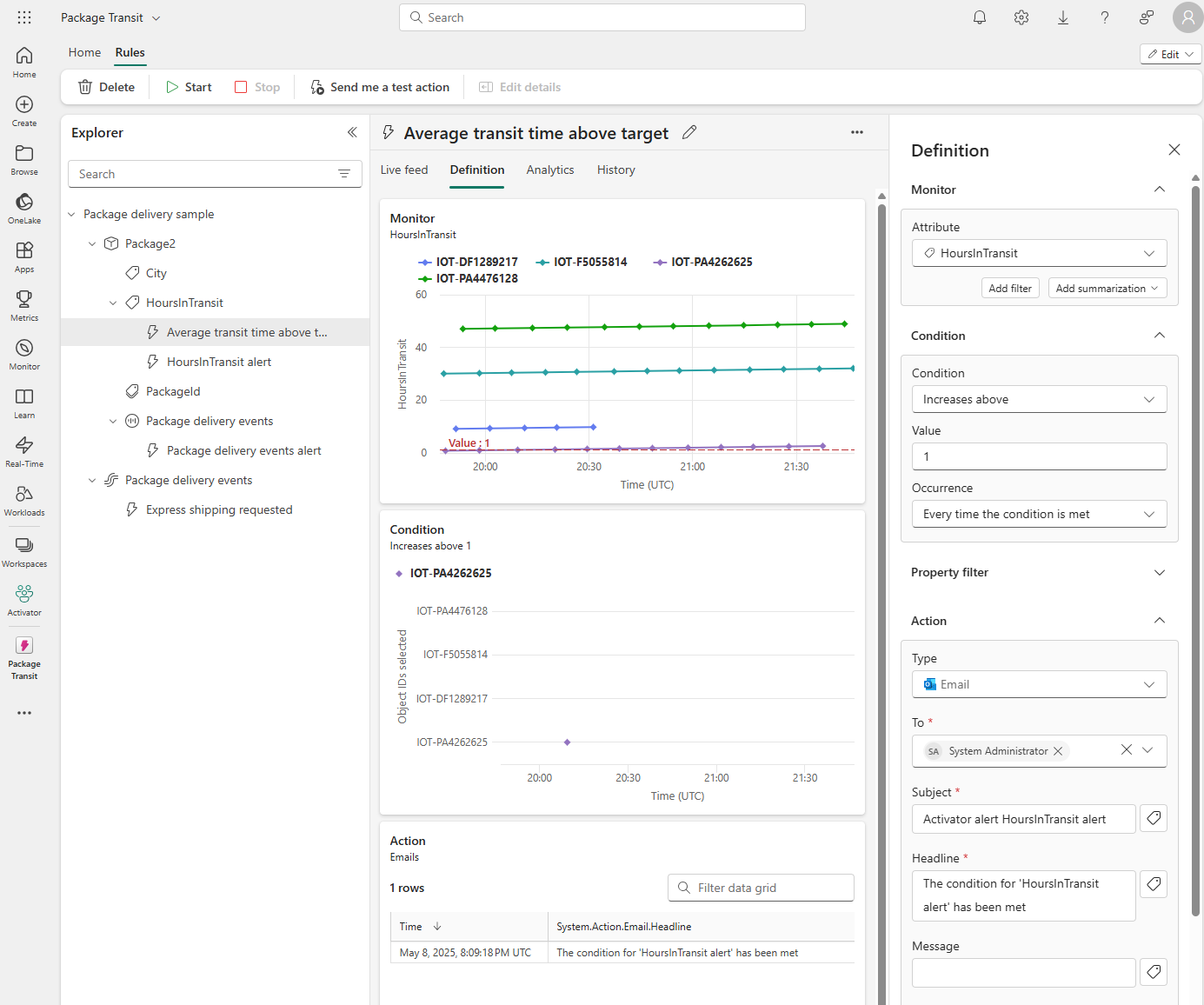1204x1005 pixels.
Task: Switch to the History tab
Action: coord(615,170)
